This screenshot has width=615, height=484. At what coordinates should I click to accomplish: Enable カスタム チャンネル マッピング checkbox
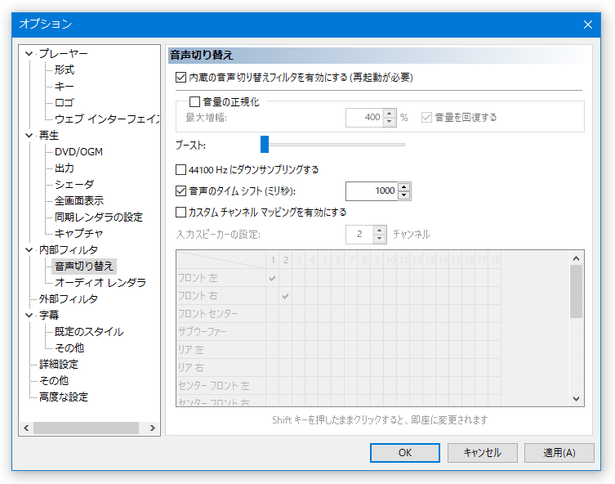(180, 212)
